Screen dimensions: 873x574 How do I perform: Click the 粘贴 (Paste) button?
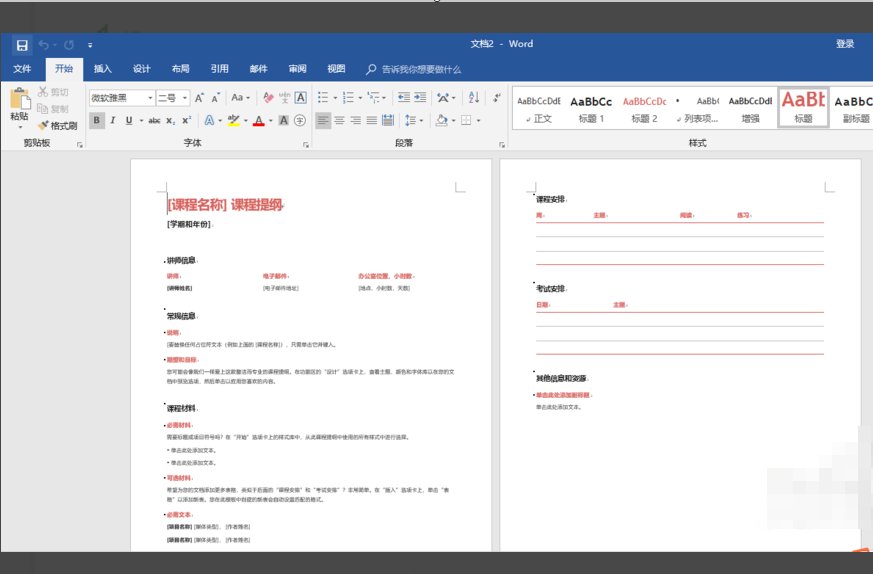19,105
